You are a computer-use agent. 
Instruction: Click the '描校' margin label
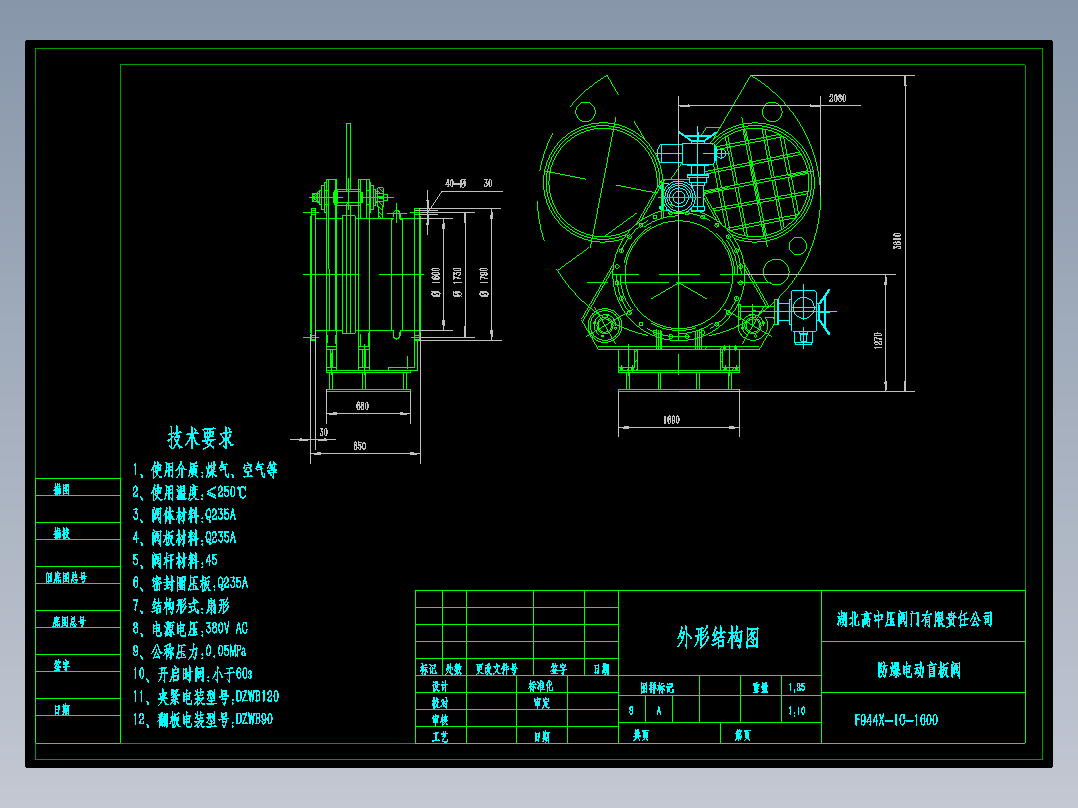click(x=62, y=533)
